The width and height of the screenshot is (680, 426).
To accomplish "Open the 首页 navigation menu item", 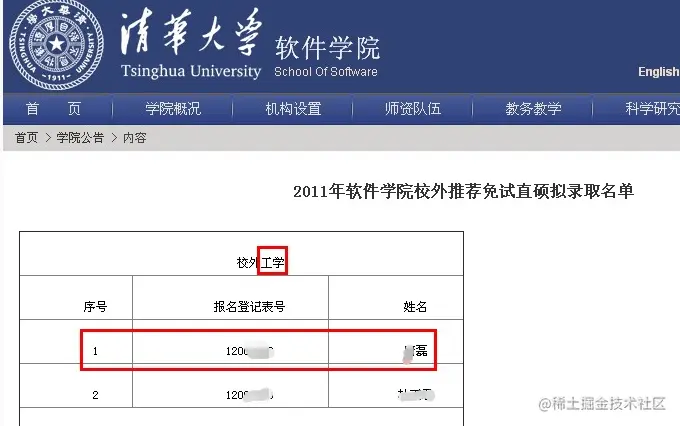I will pyautogui.click(x=53, y=108).
